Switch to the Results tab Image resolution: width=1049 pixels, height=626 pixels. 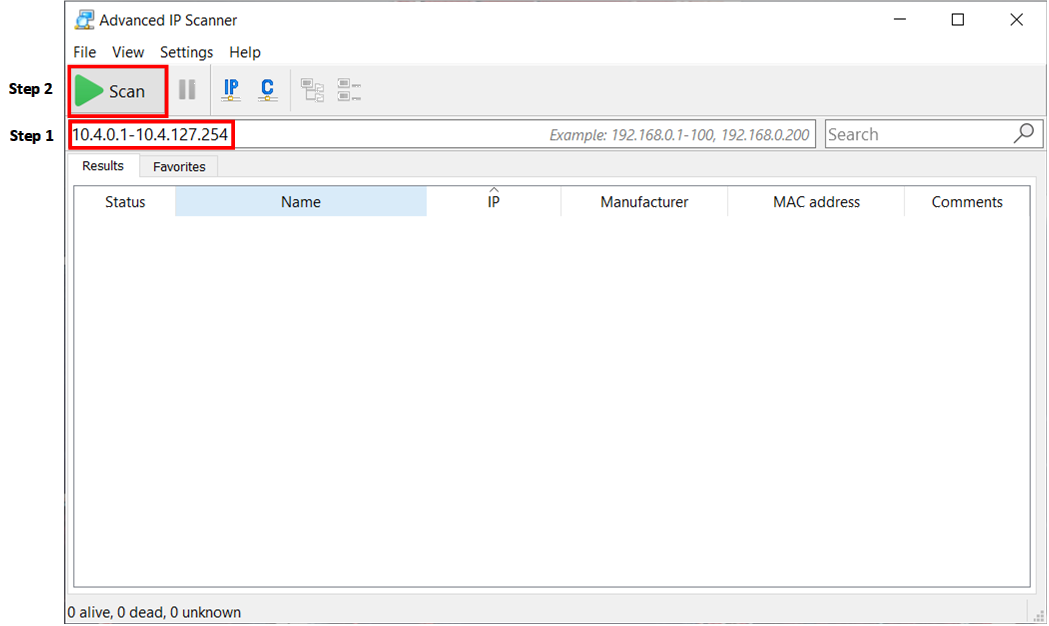coord(103,166)
